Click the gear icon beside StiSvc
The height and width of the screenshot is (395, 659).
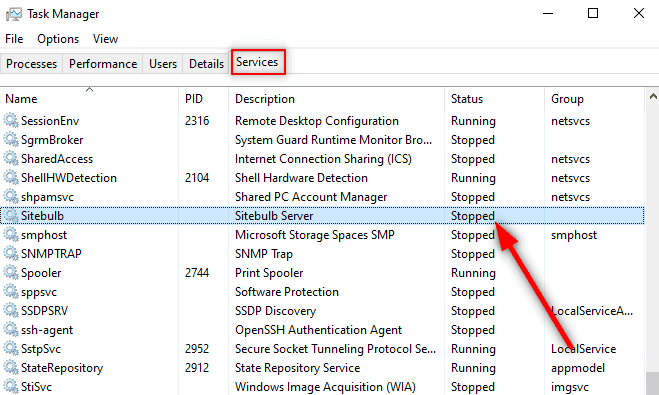point(11,387)
